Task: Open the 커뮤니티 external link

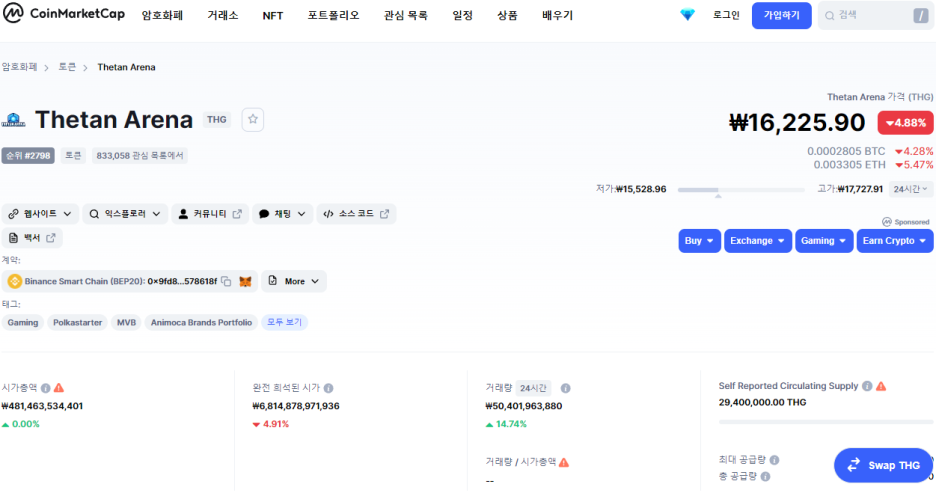Action: click(210, 214)
